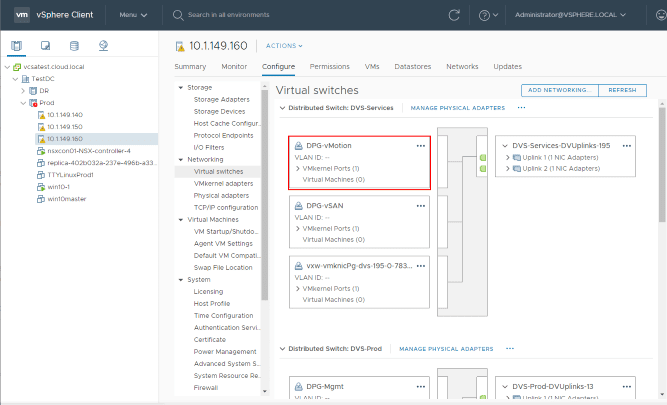Open the Hosts and Clusters inventory view
This screenshot has height=405, width=667.
pyautogui.click(x=17, y=46)
